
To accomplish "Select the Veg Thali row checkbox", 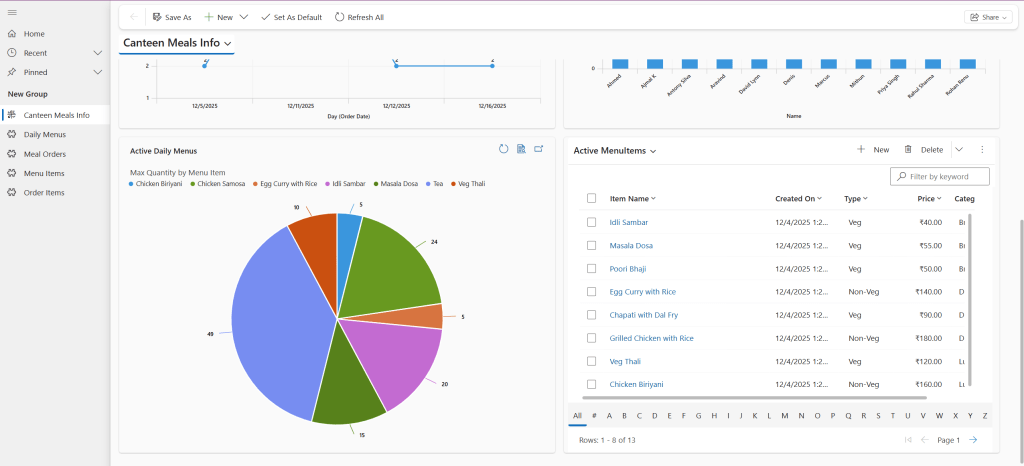I will (x=592, y=361).
